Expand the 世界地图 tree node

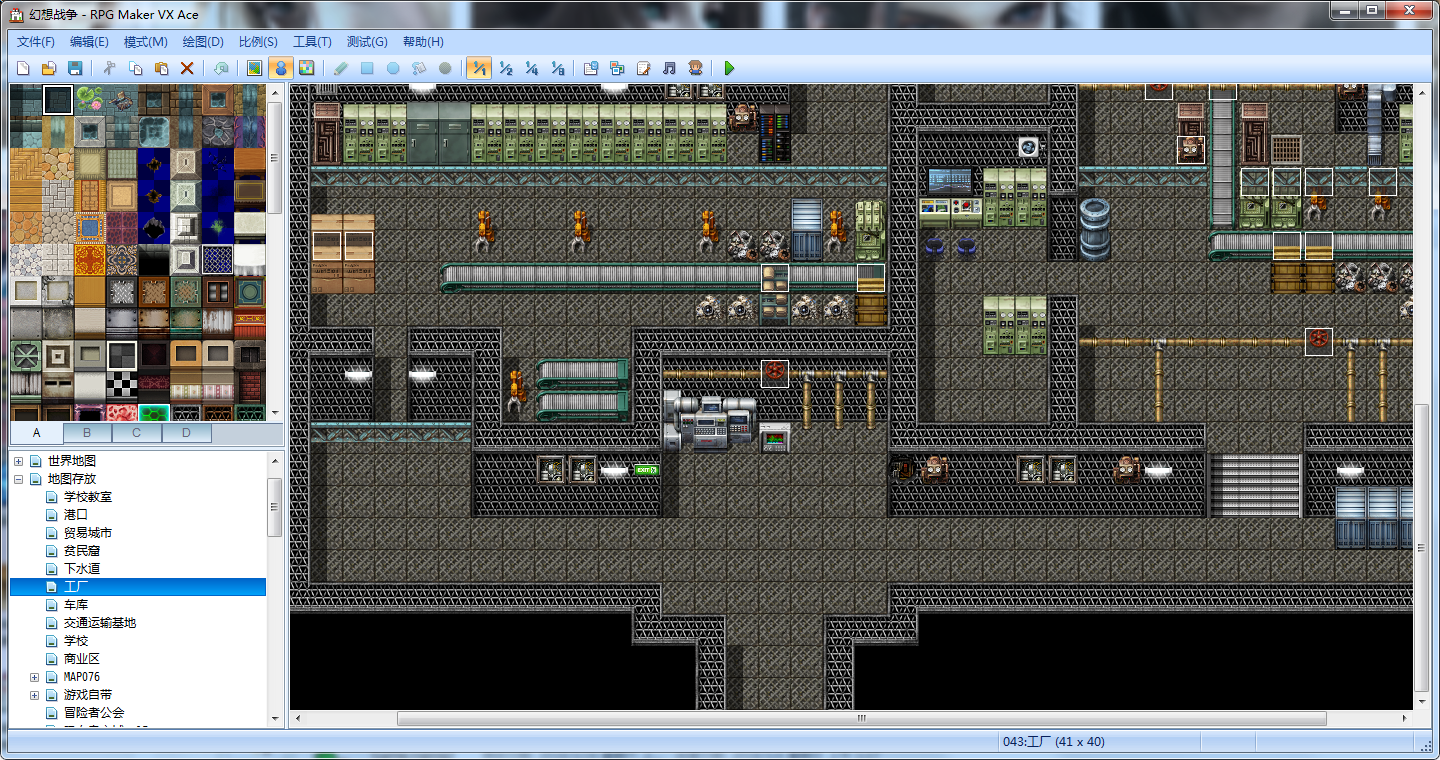click(x=18, y=461)
